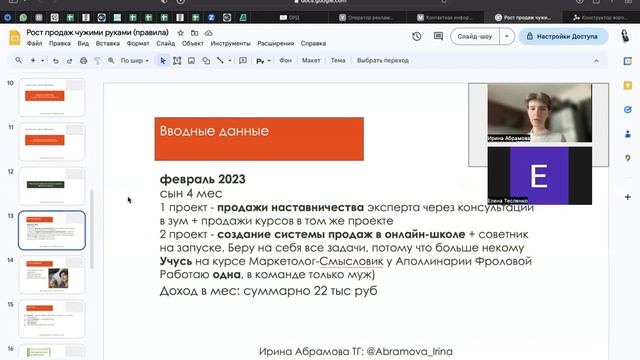Select slide 10 thumbnail
Screen dimensions: 640x360
(52, 97)
